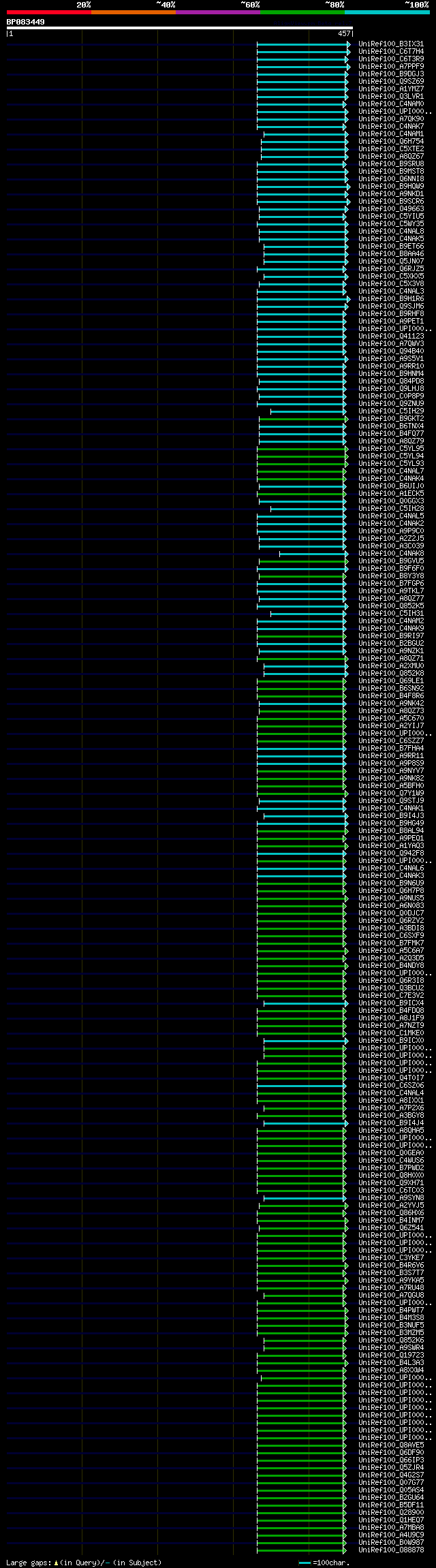Open hit UniRef100_Q4T0I7
This screenshot has height=1568, width=436.
pos(391,1078)
